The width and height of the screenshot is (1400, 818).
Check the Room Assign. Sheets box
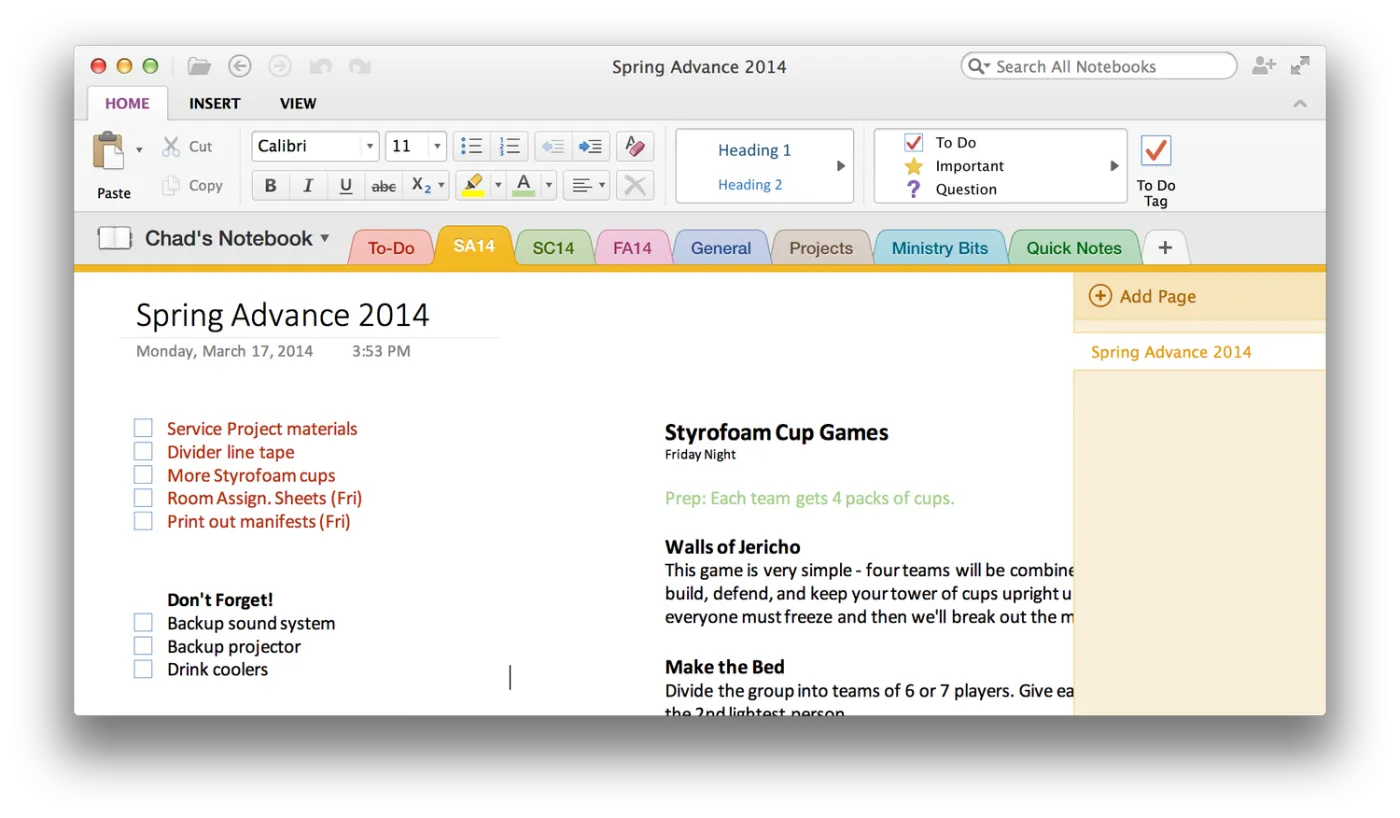pyautogui.click(x=143, y=498)
